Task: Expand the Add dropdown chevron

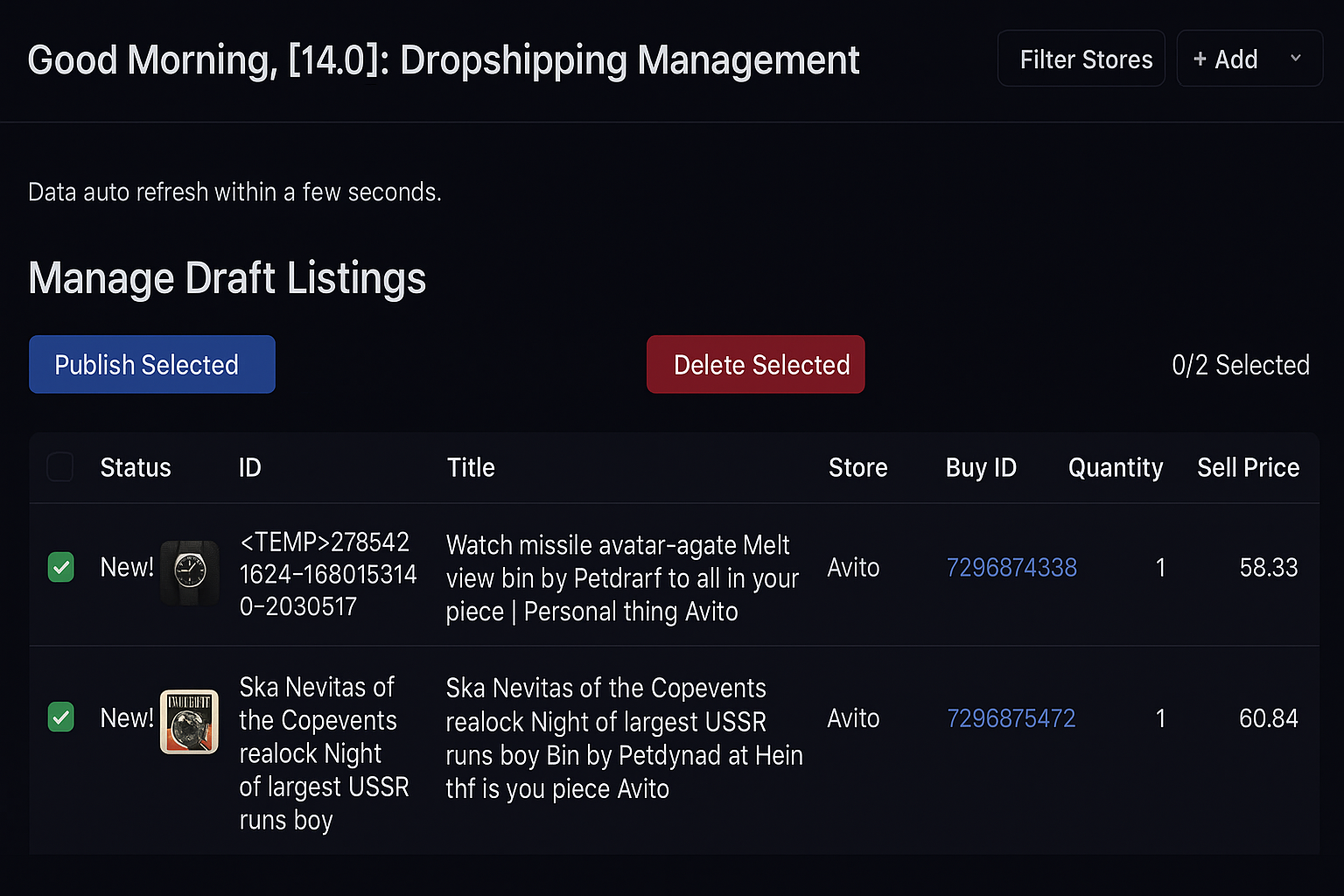Action: pyautogui.click(x=1296, y=59)
